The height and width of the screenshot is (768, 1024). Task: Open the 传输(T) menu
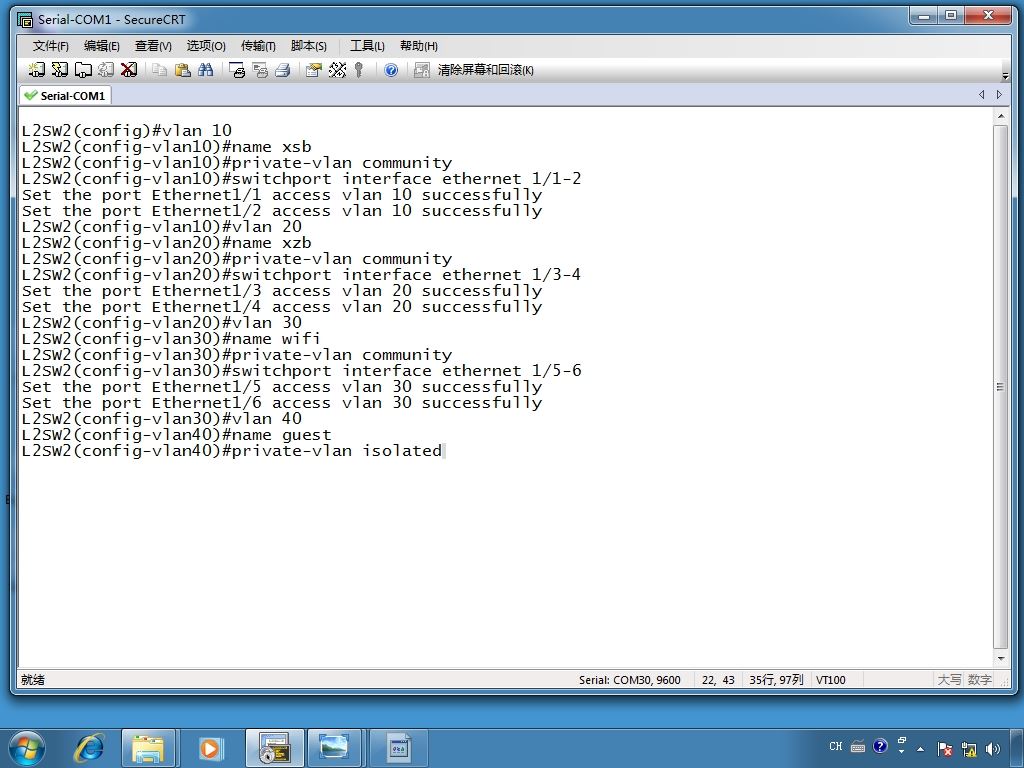pyautogui.click(x=258, y=46)
